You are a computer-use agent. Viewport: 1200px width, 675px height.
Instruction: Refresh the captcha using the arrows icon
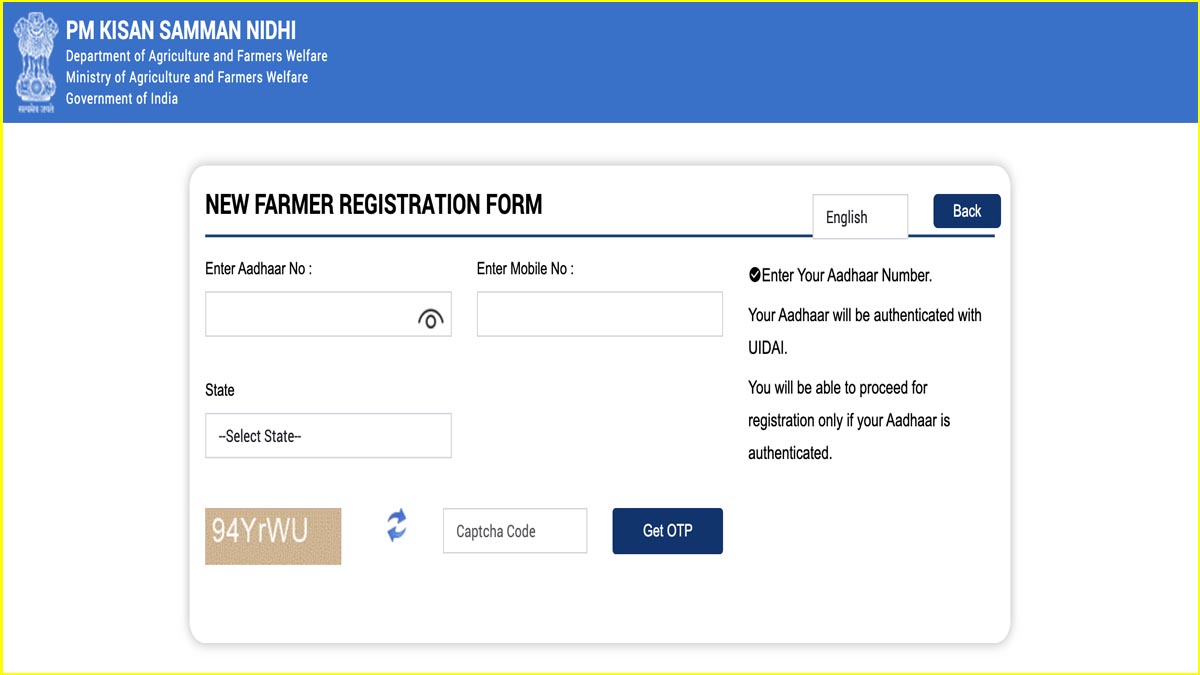397,525
